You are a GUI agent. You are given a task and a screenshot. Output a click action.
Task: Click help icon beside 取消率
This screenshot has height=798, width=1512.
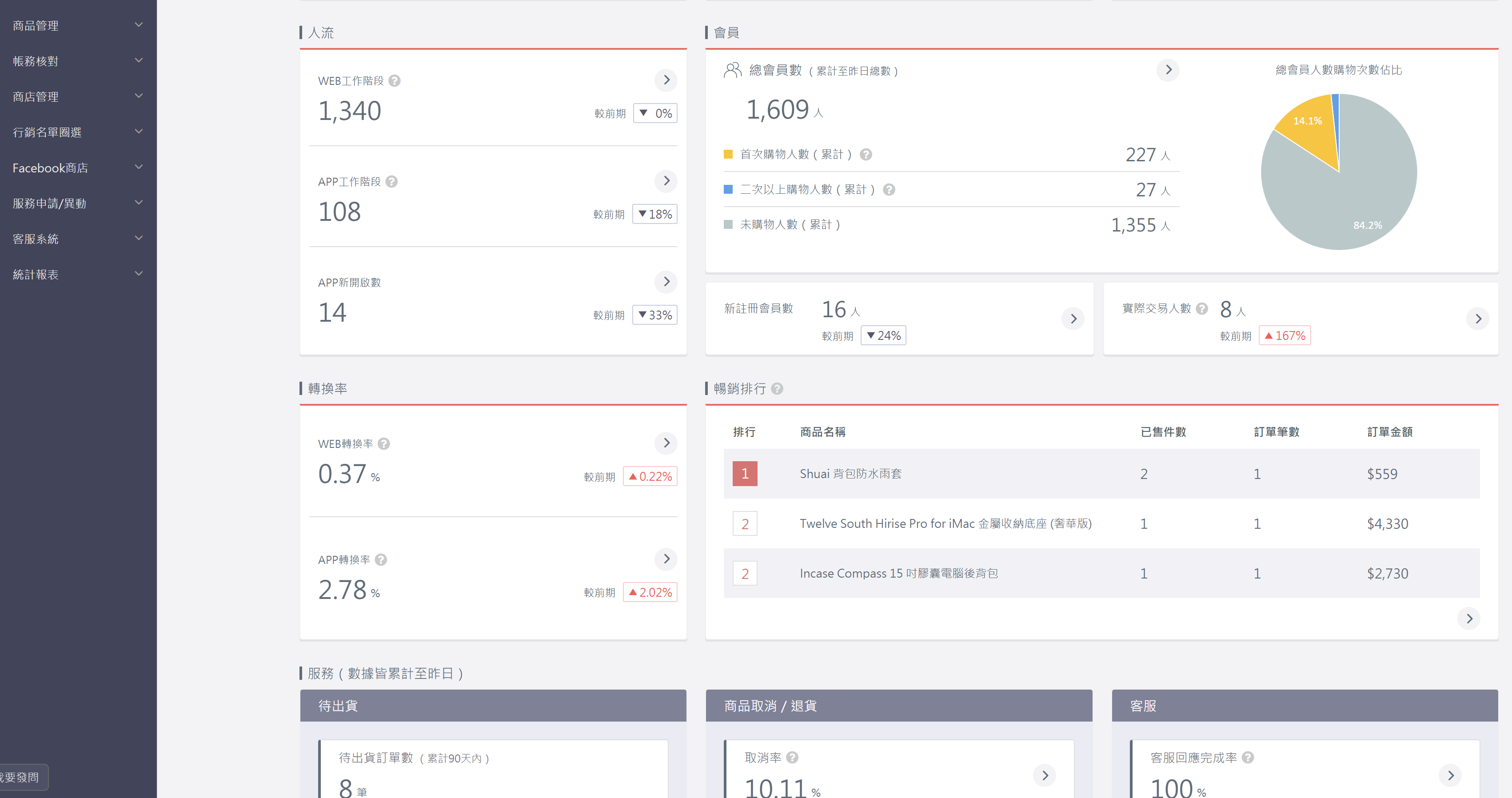pos(792,758)
